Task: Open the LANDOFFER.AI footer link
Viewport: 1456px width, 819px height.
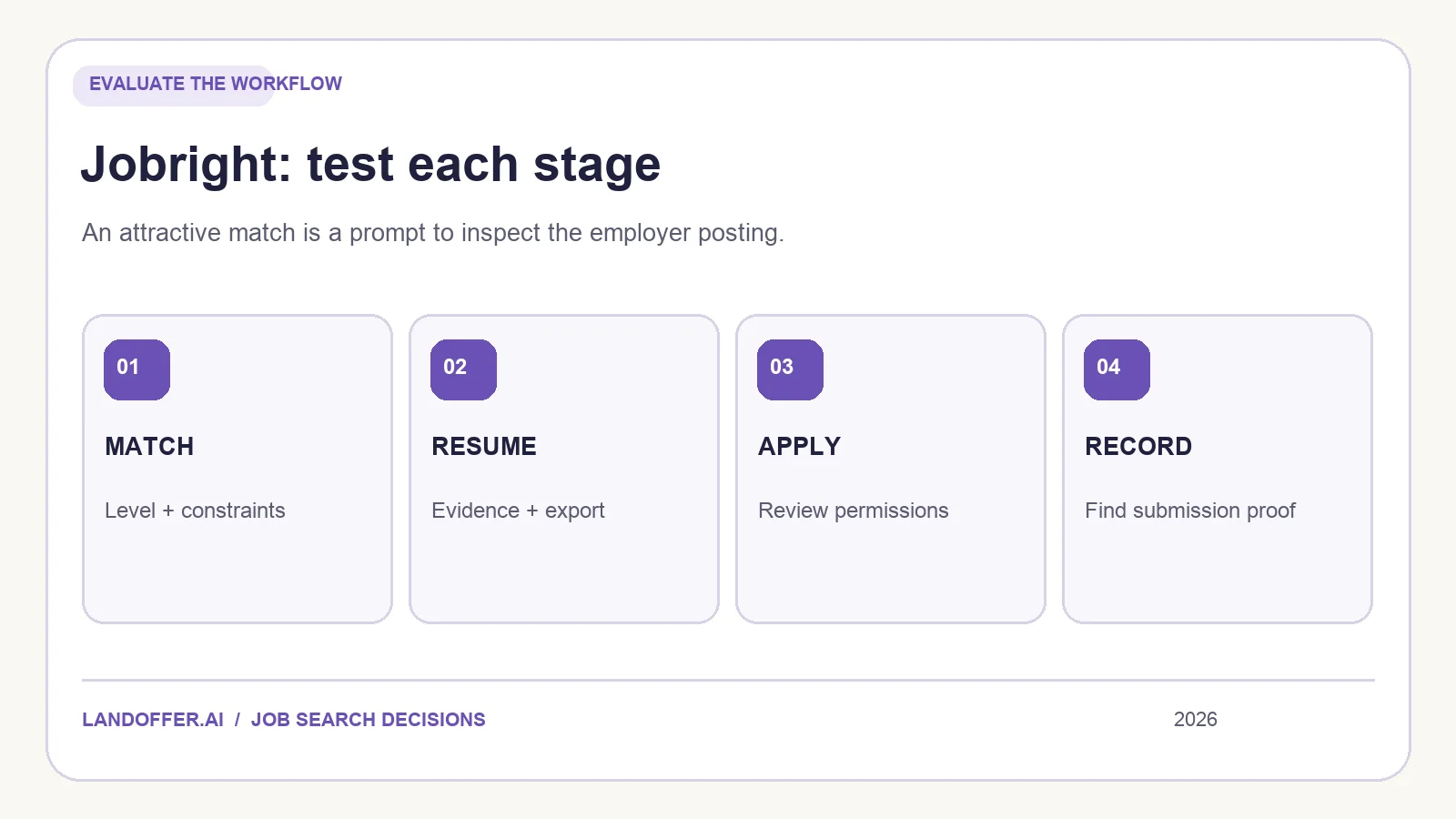Action: point(153,720)
